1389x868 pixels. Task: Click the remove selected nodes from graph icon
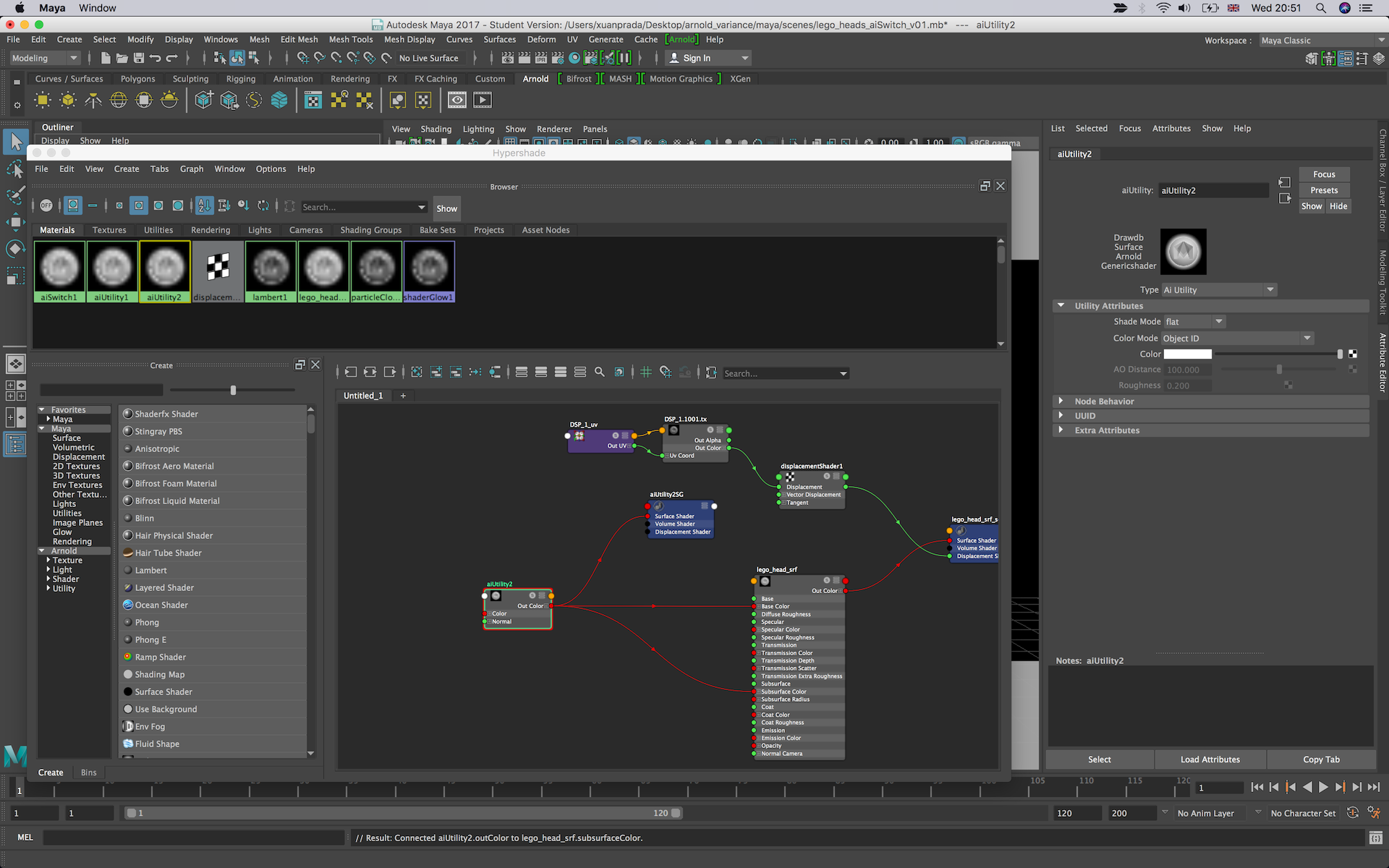click(456, 372)
